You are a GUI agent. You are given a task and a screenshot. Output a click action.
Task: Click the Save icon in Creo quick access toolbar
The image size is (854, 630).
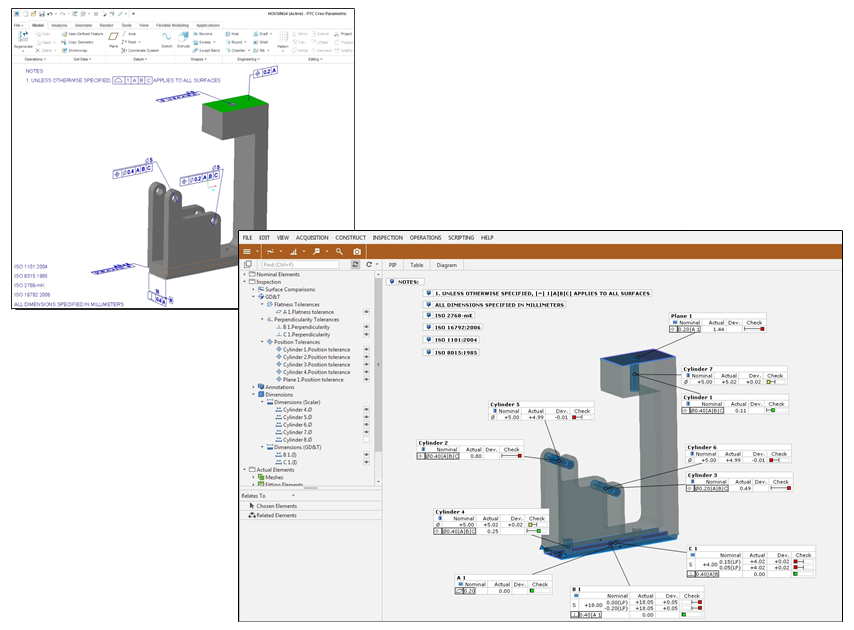pos(41,14)
